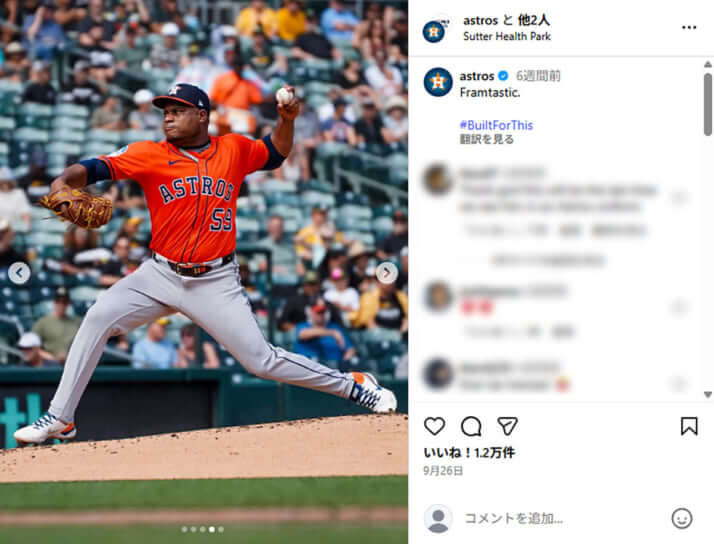Click 翻訳を見る to translate caption
Viewport: 714px width, 544px height.
point(487,139)
